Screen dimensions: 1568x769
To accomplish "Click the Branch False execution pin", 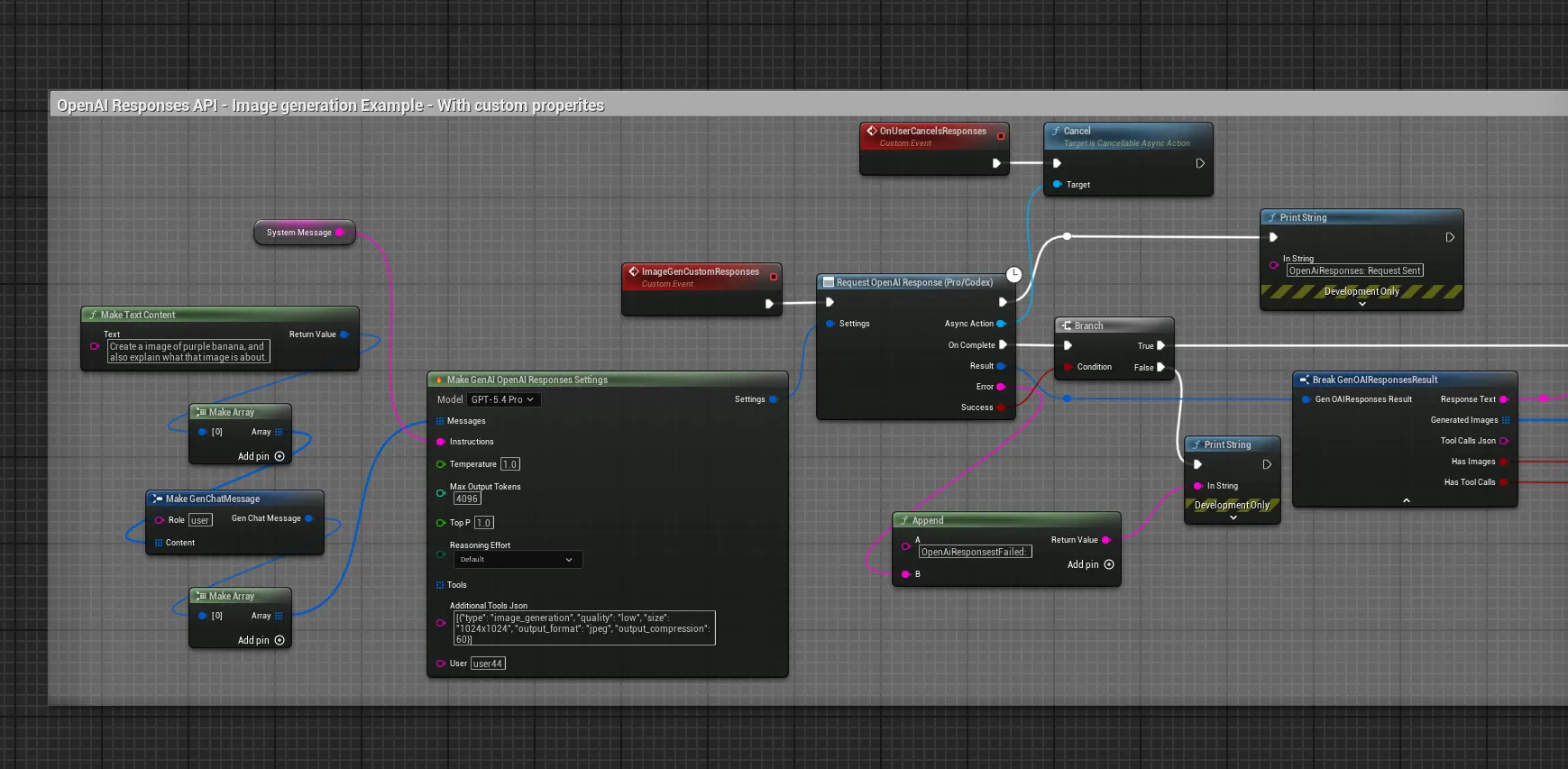I will tap(1160, 367).
